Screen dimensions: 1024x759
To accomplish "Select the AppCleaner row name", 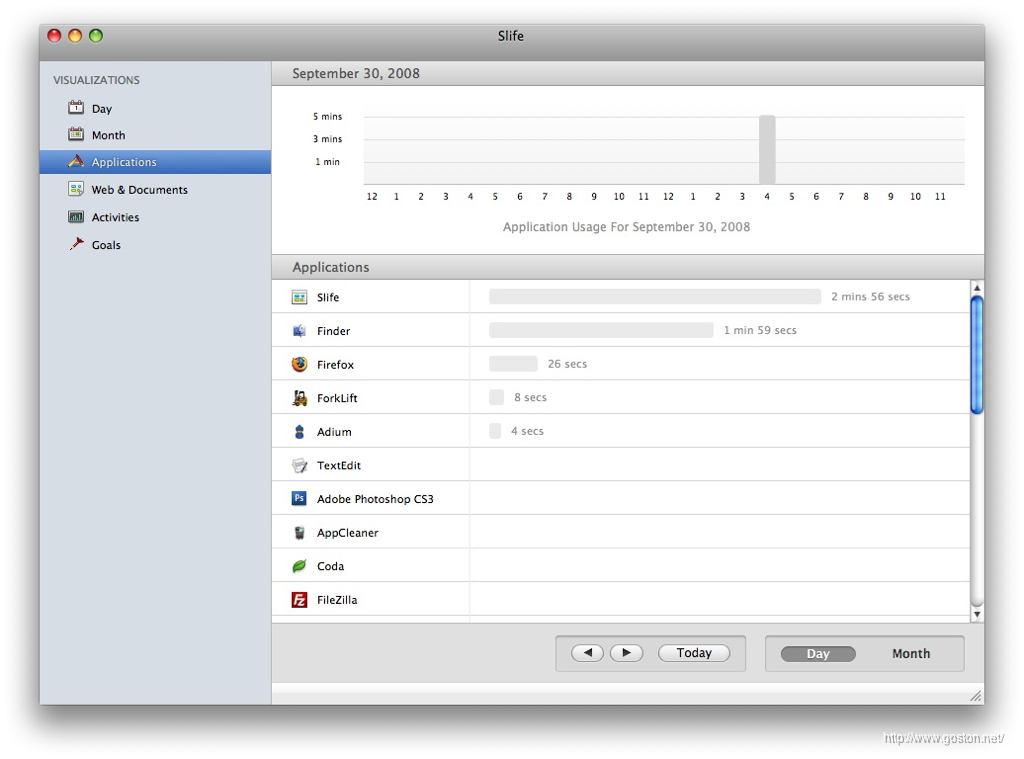I will pos(347,533).
